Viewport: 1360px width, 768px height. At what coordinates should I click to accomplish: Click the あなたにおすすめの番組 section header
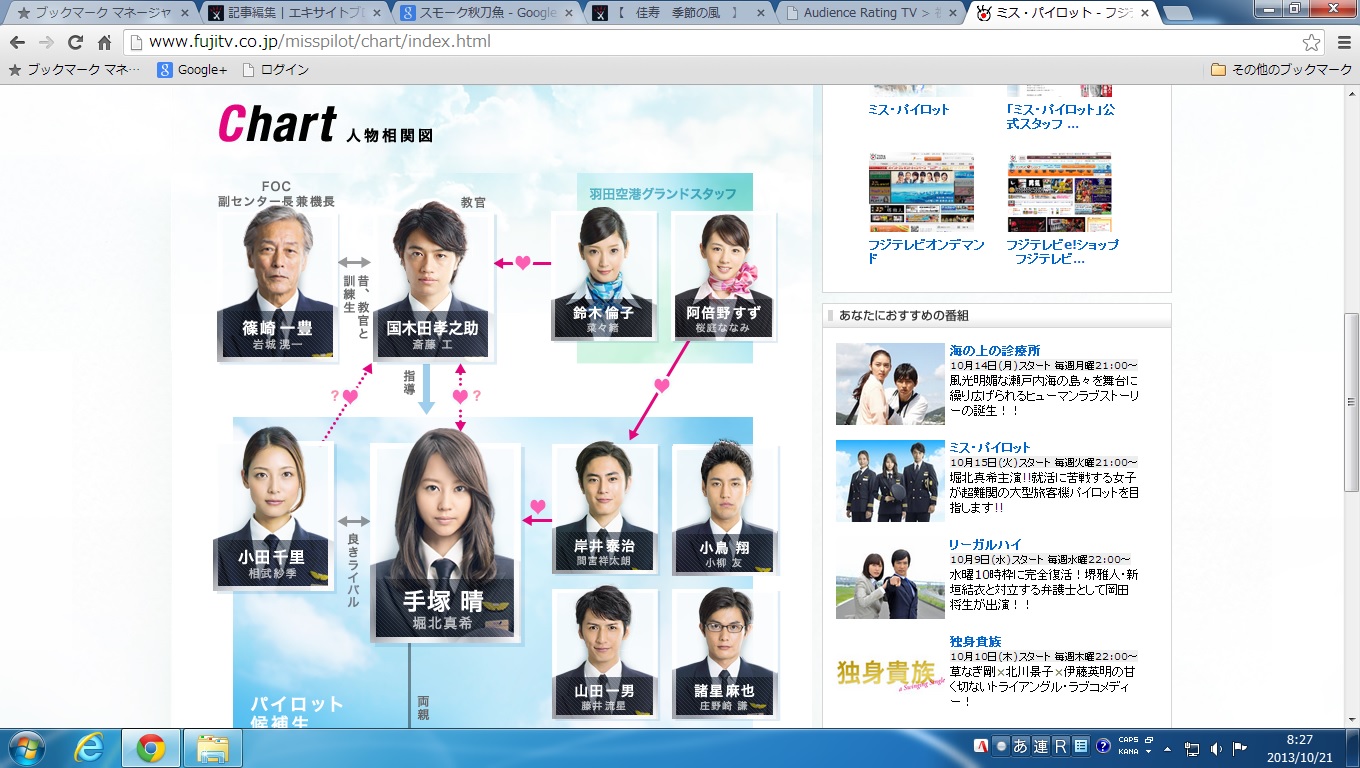(x=996, y=315)
